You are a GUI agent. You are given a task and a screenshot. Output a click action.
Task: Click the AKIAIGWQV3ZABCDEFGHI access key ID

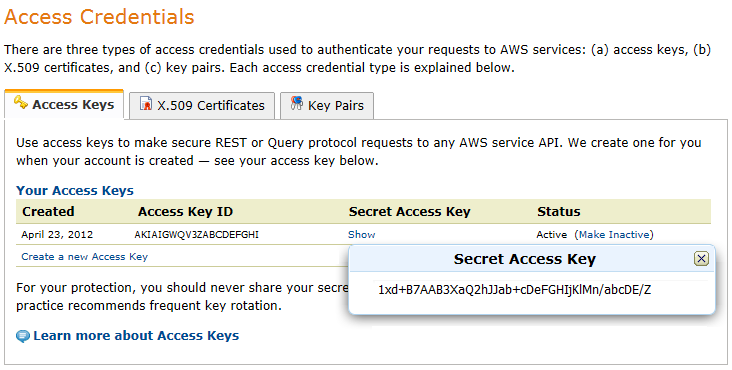(x=197, y=235)
